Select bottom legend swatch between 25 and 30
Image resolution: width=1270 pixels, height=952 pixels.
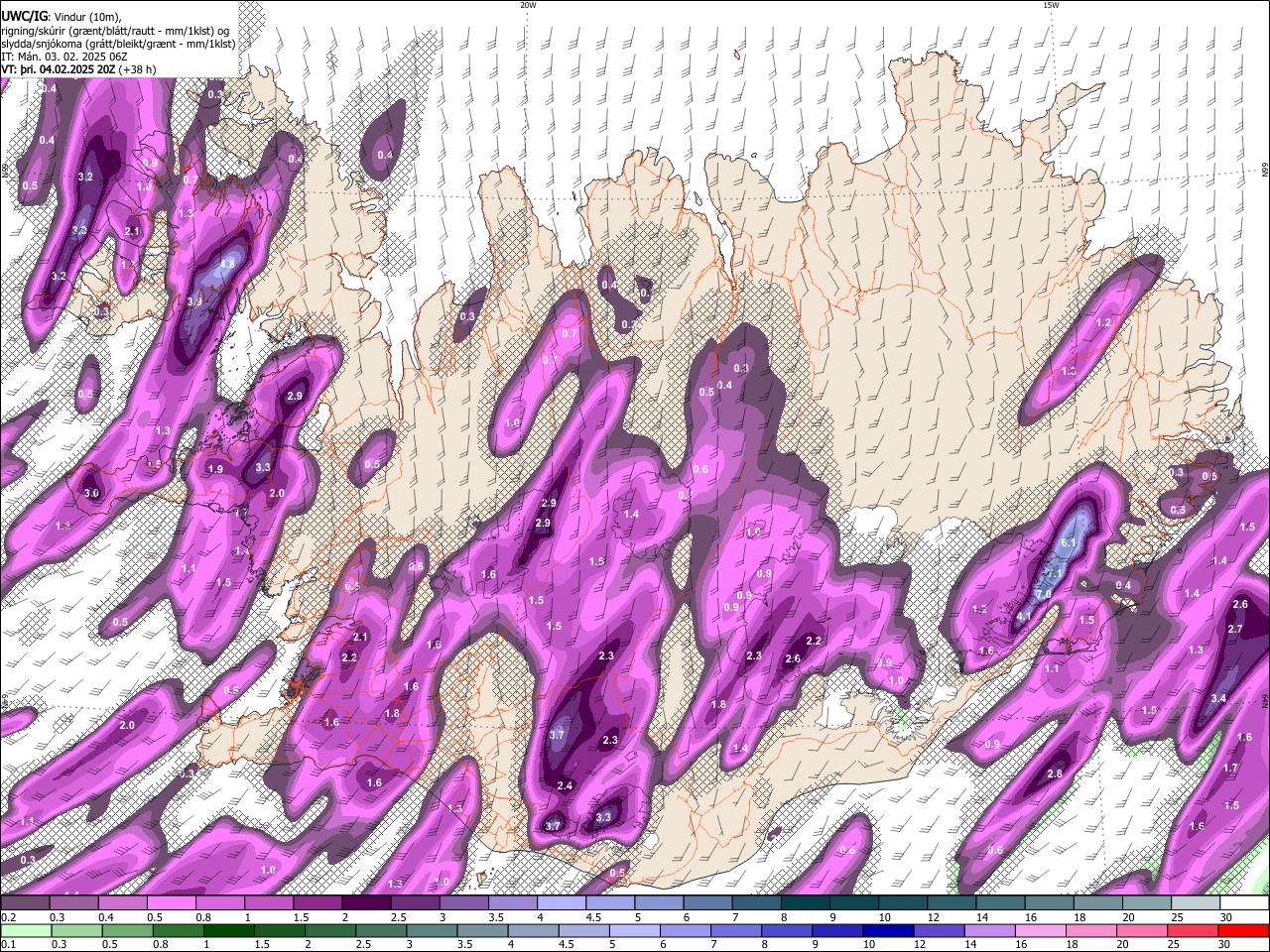(x=1192, y=930)
